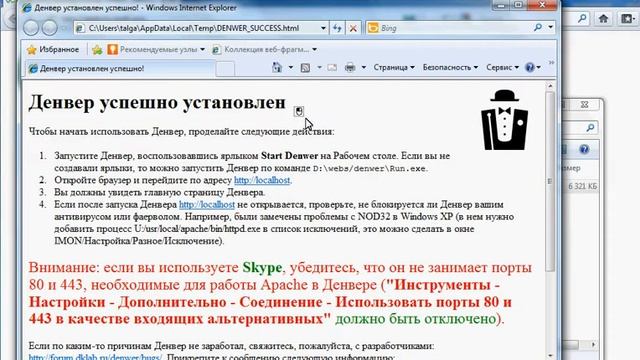Click help icon in the background Explorer window

click(584, 149)
